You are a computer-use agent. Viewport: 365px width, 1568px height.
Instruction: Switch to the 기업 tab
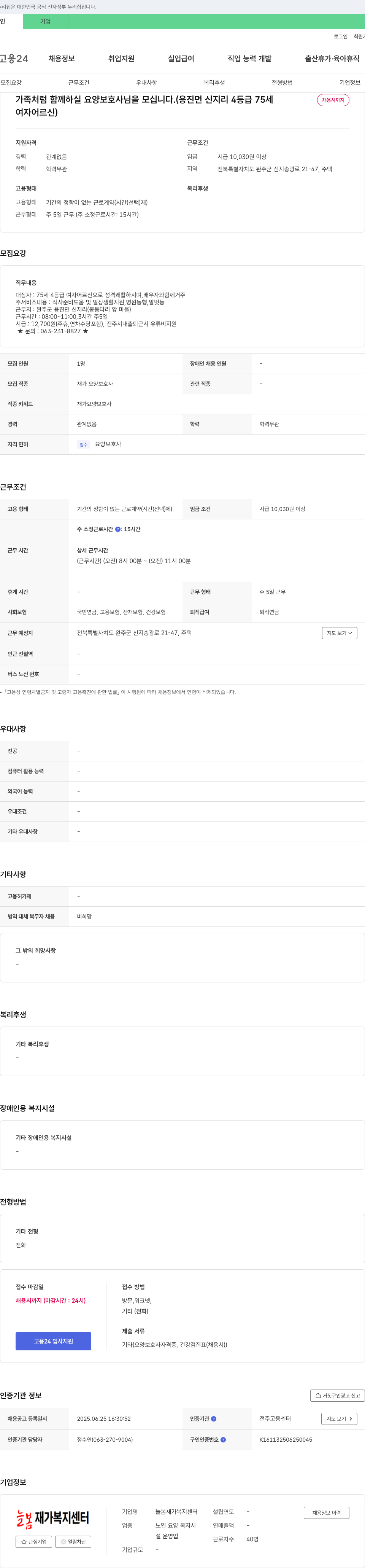click(46, 21)
